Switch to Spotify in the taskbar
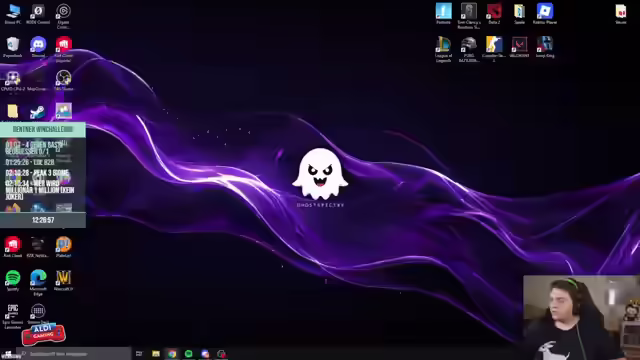This screenshot has width=640, height=360. (189, 353)
